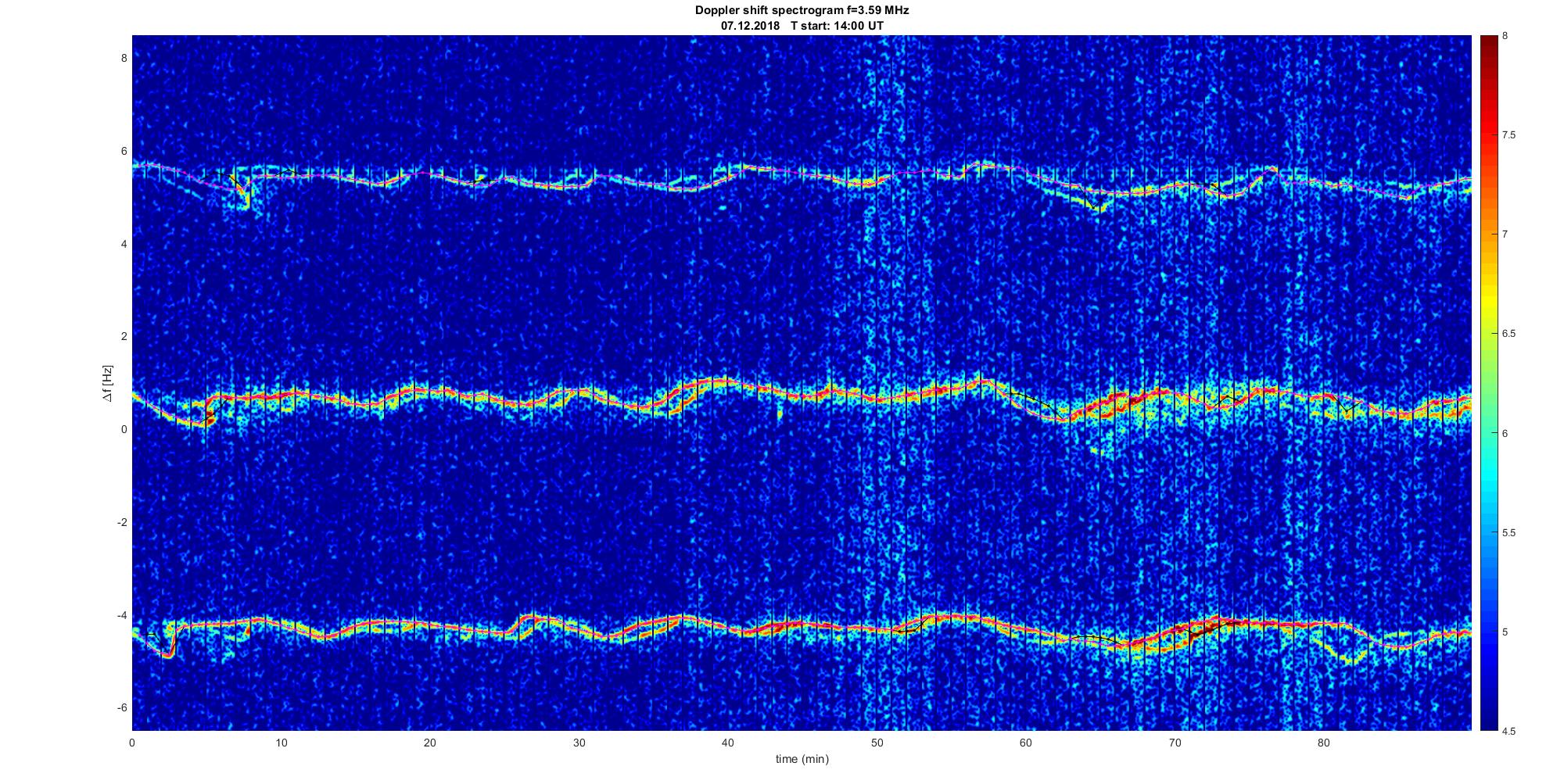Screen dimensions: 1564x784
Task: Click the y-axis tick label '-2'
Action: pos(122,522)
